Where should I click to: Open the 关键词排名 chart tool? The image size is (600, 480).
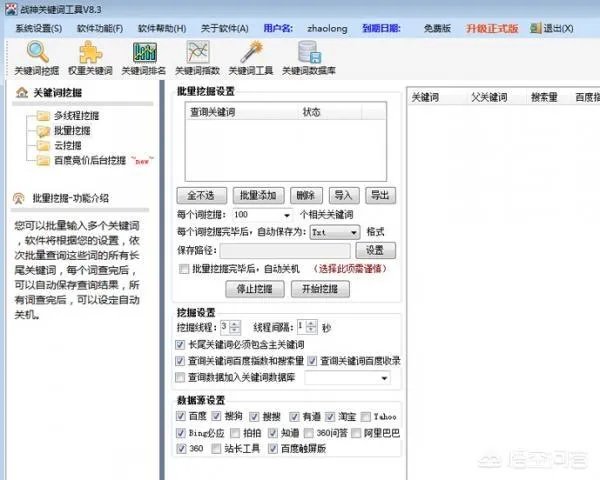(144, 58)
